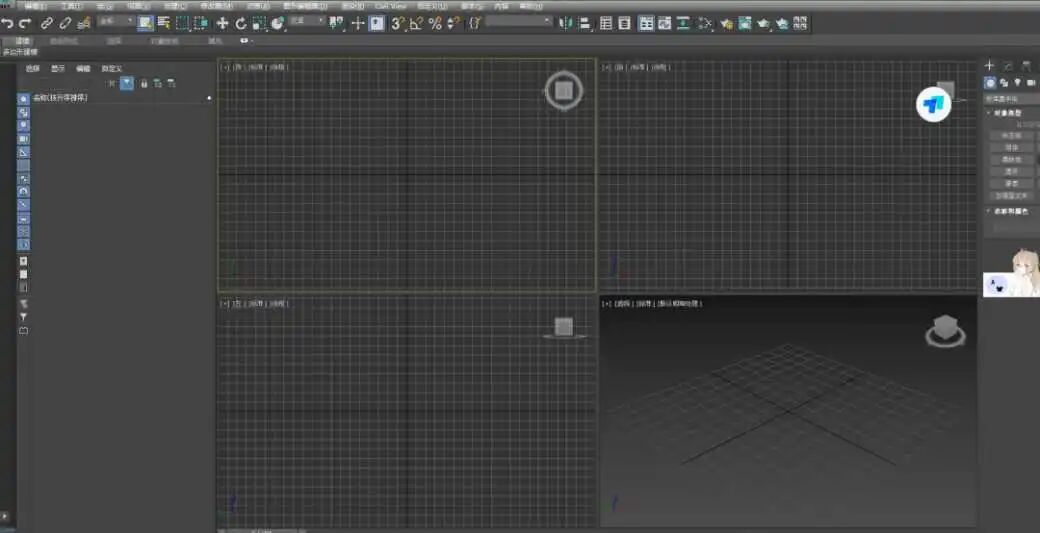The width and height of the screenshot is (1040, 533).
Task: Click the Undo arrow in main toolbar
Action: click(7, 24)
